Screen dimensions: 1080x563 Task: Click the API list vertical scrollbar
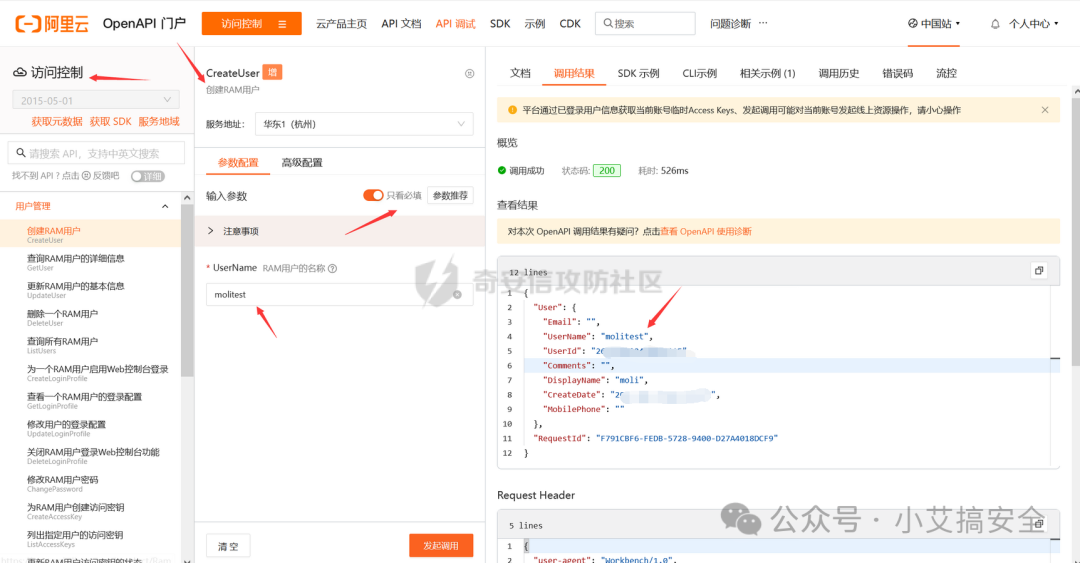coord(187,289)
